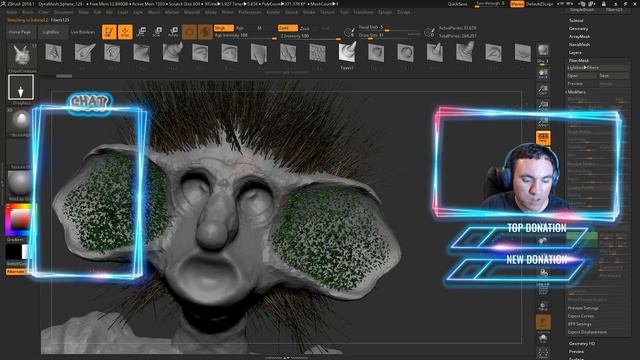Image resolution: width=640 pixels, height=360 pixels.
Task: Open the Texture Off slot
Action: (20, 152)
